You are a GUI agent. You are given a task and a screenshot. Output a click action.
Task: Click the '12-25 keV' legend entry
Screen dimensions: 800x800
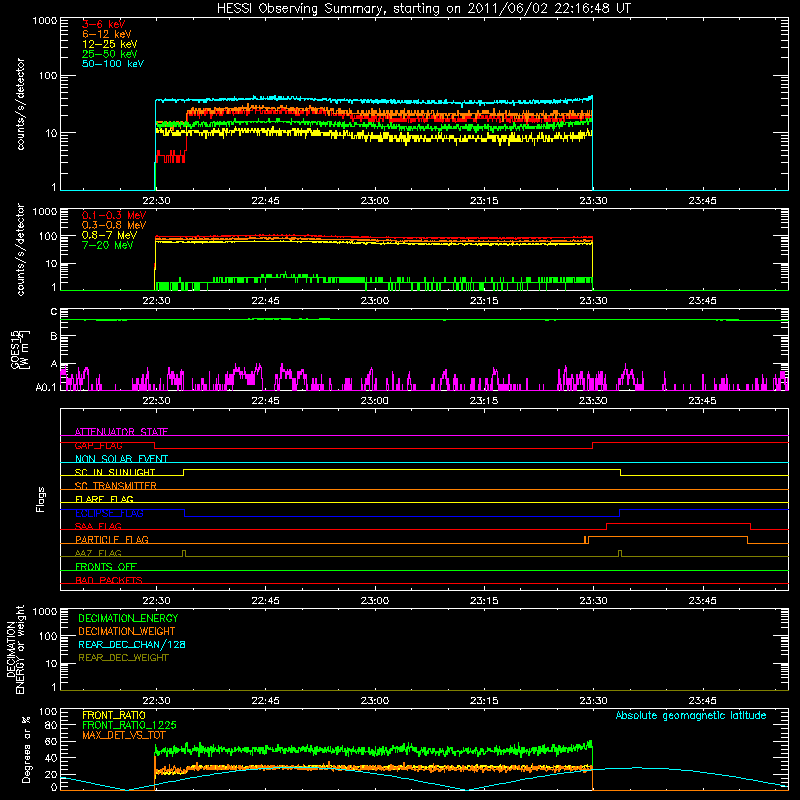point(110,44)
